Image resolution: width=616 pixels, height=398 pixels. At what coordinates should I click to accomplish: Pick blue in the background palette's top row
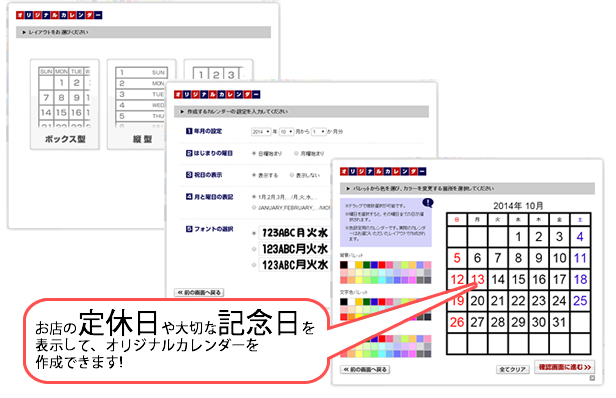coord(374,265)
